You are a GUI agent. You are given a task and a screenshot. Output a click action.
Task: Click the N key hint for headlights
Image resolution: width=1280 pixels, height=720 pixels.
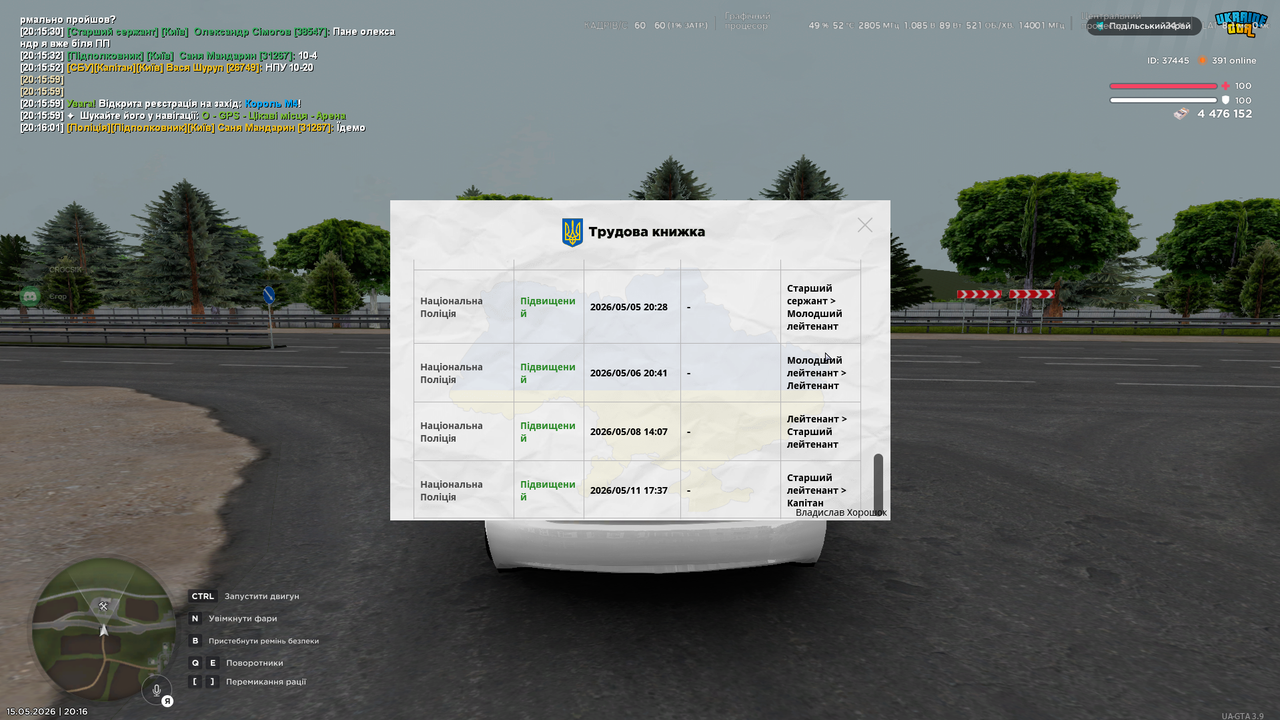(x=195, y=618)
